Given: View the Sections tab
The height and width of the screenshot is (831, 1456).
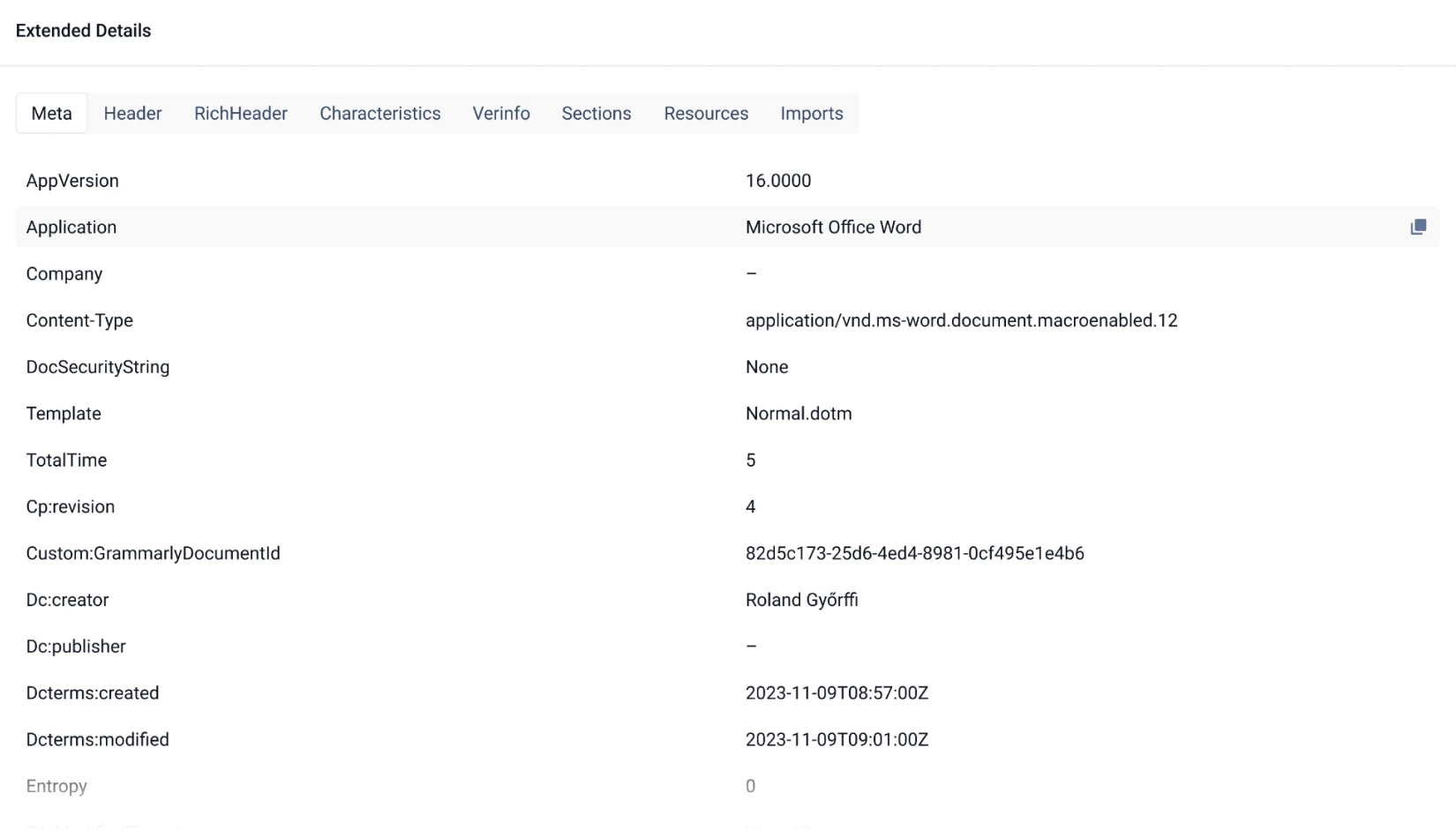Looking at the screenshot, I should 596,114.
